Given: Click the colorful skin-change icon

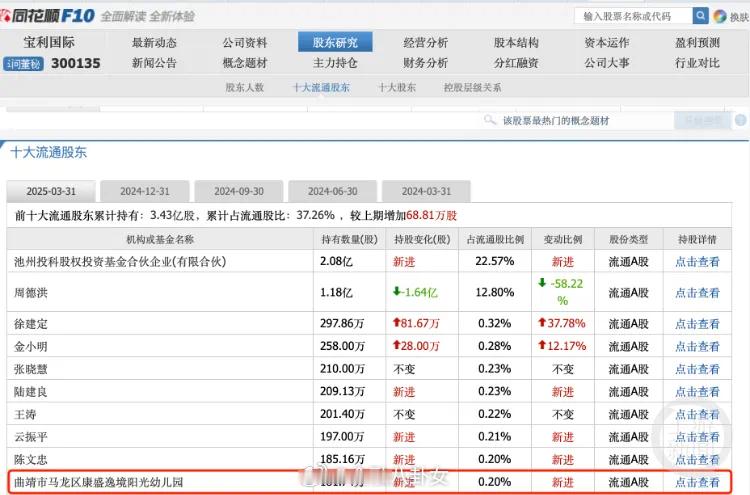Looking at the screenshot, I should pyautogui.click(x=719, y=16).
